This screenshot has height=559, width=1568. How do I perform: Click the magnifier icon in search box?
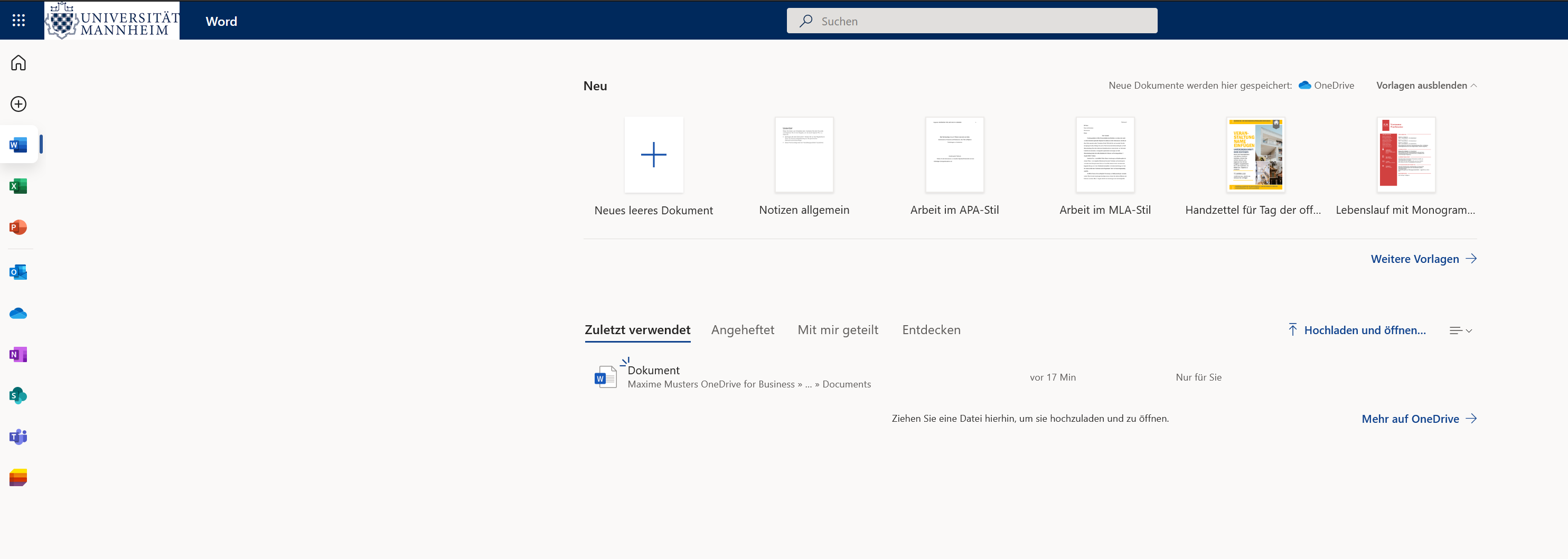[806, 21]
